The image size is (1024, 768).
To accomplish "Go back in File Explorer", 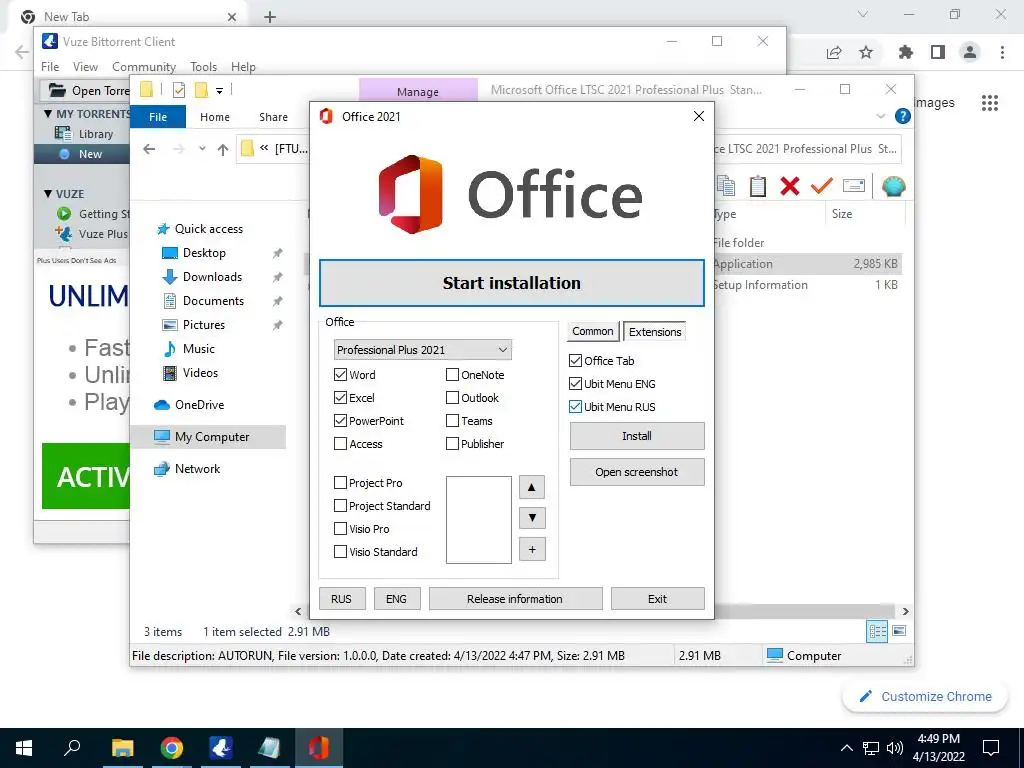I will coord(150,149).
